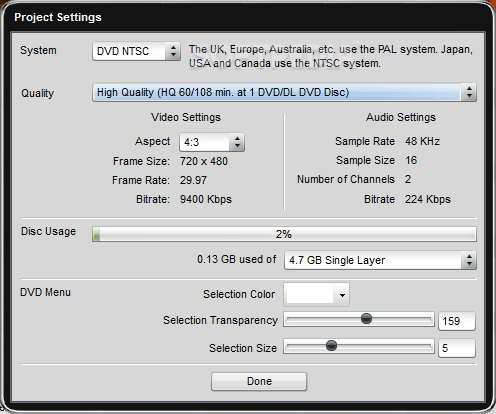Click the Disc Usage label
496x414 pixels.
tap(48, 231)
